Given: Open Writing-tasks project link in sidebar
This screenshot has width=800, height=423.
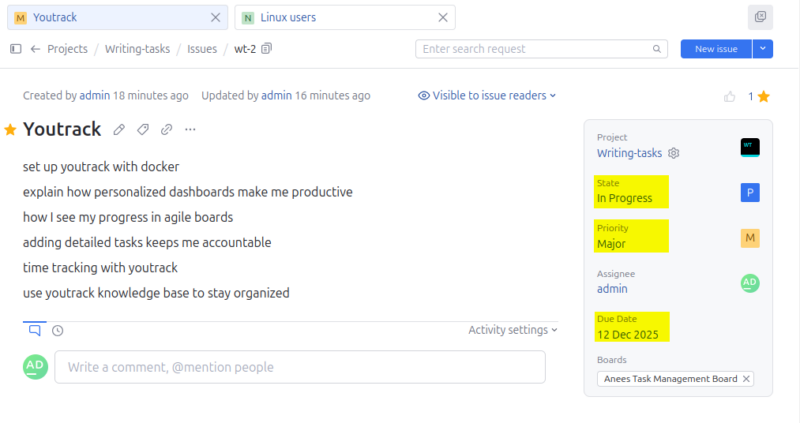Looking at the screenshot, I should click(629, 153).
